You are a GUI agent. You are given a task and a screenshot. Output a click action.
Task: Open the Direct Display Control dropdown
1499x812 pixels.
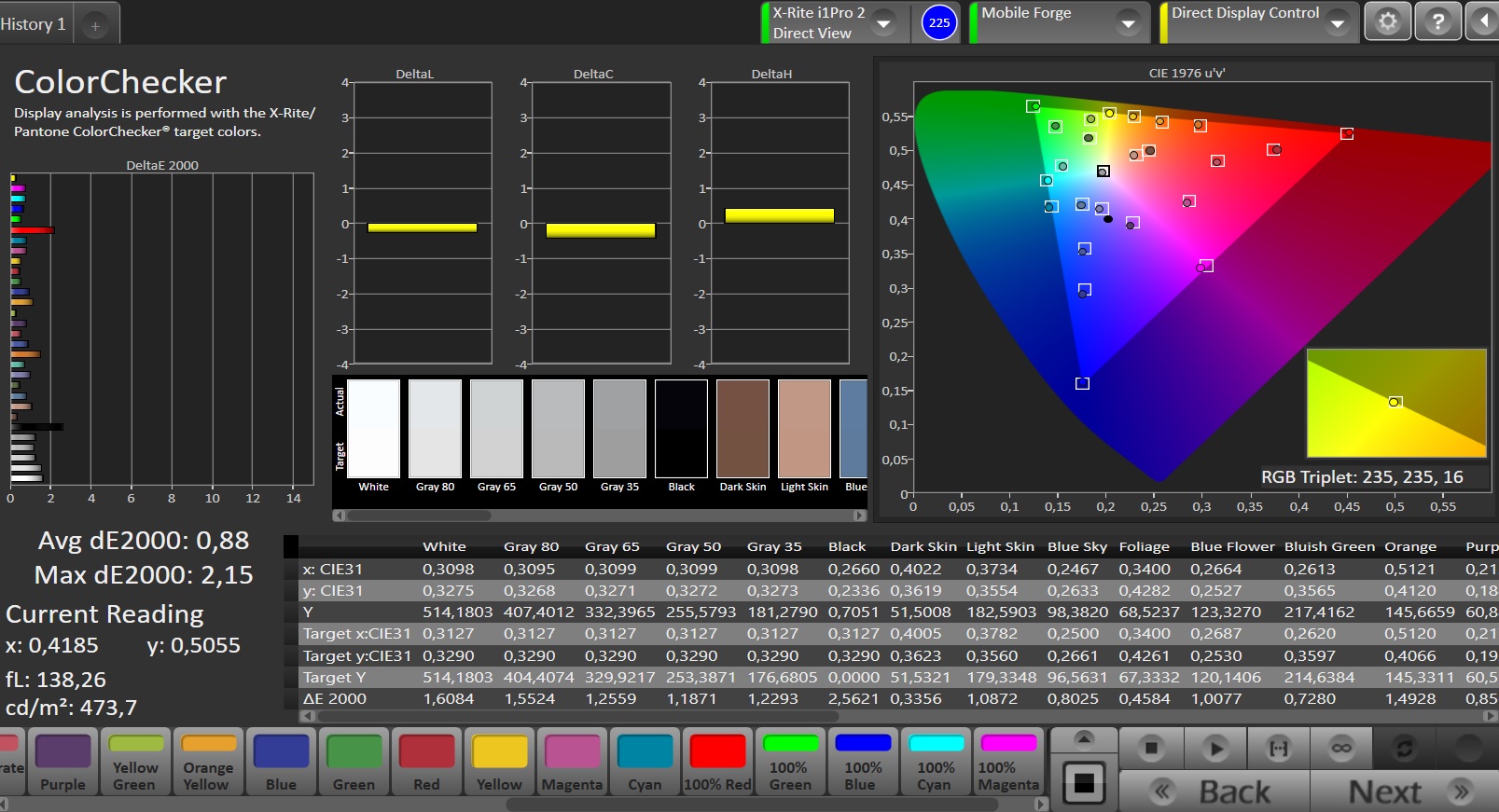1338,22
